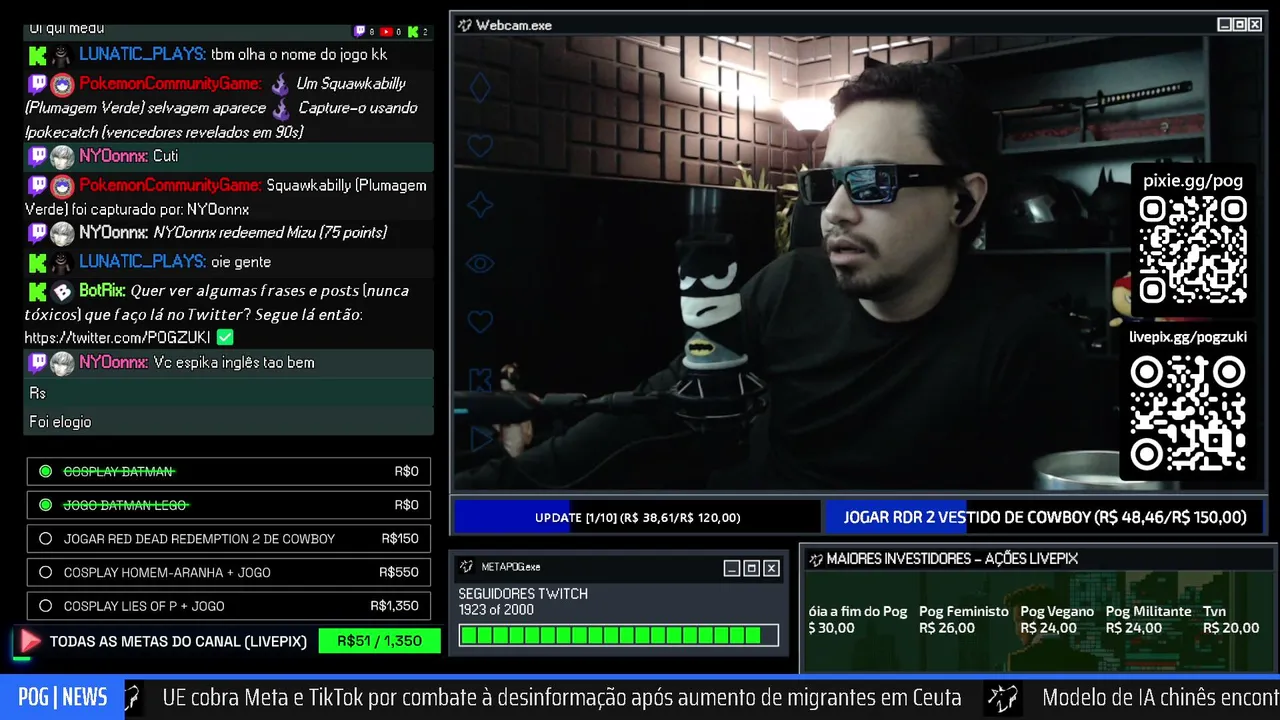Screen dimensions: 1280x720
Task: Click the Kick badge beside BotRix
Action: click(x=37, y=291)
